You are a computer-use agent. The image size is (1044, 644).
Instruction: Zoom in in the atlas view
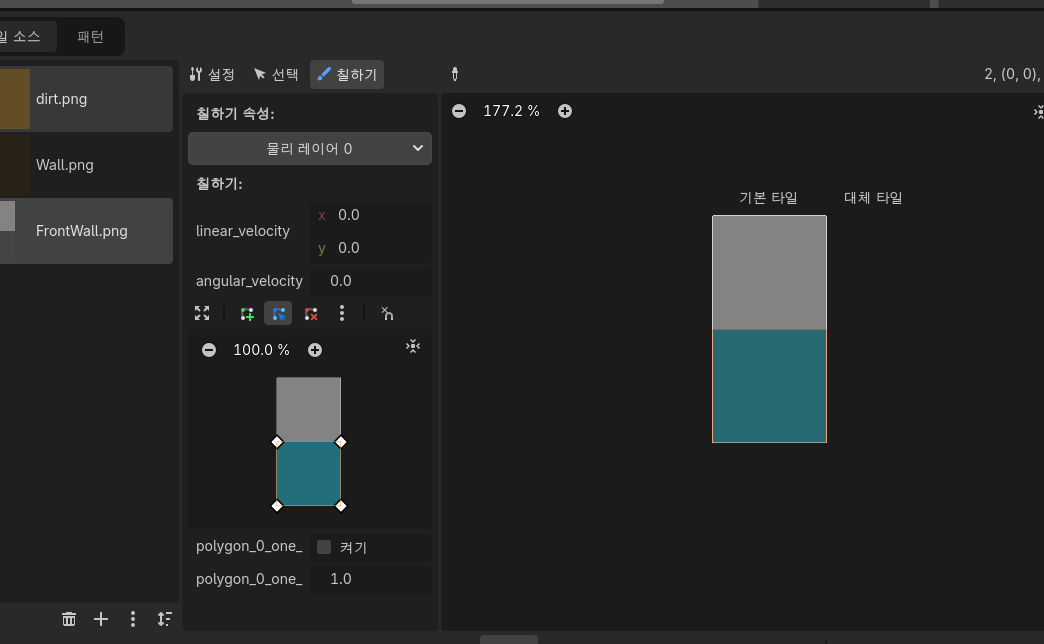click(x=565, y=111)
